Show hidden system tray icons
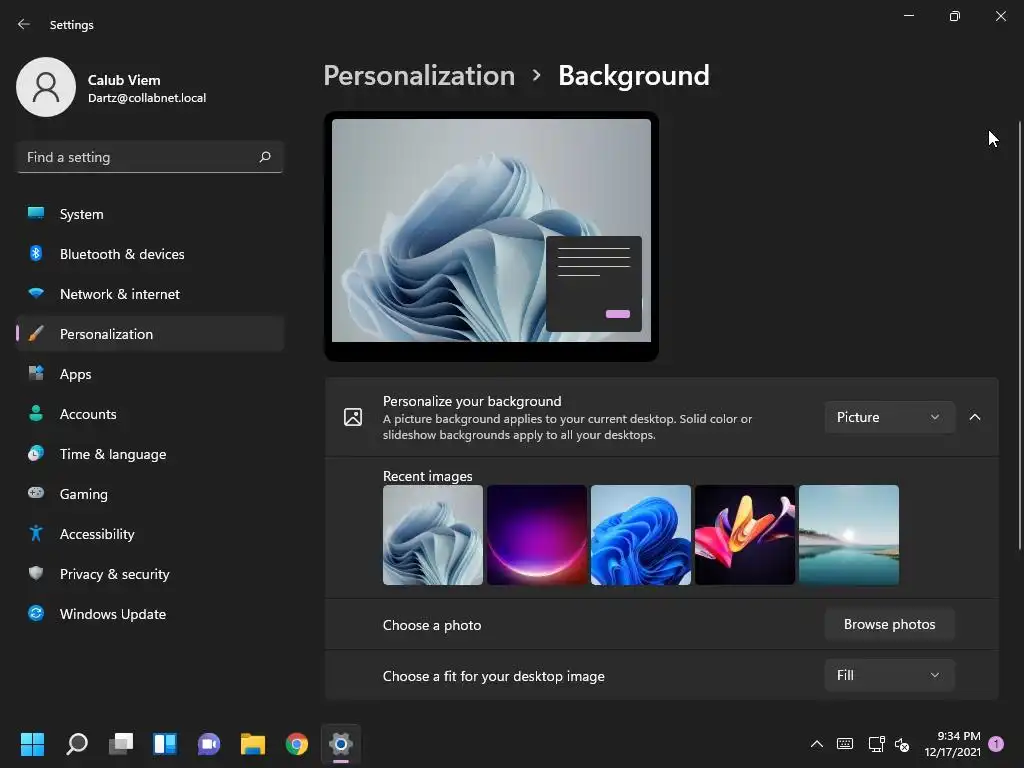 (816, 744)
